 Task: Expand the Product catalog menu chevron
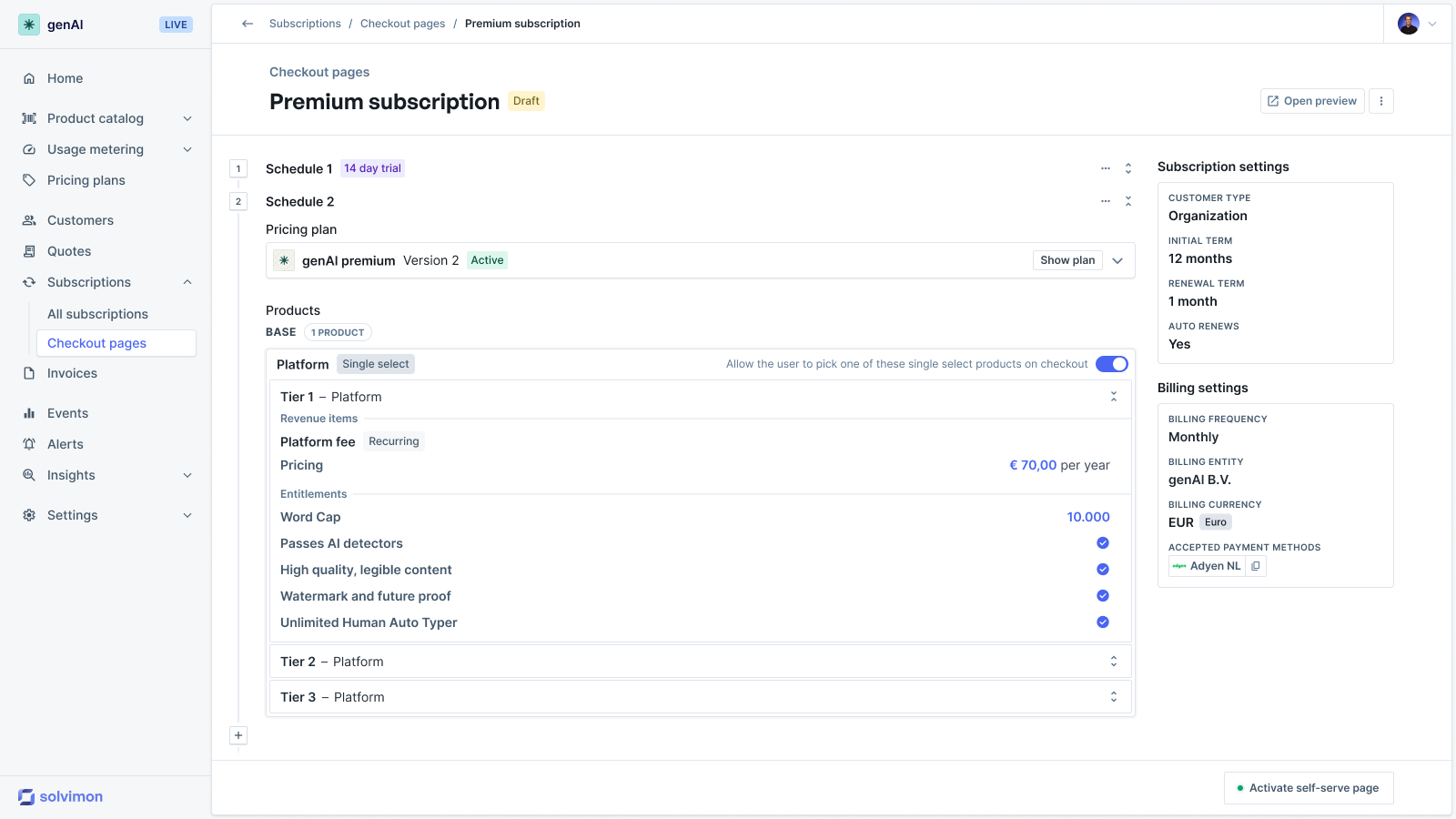tap(187, 118)
